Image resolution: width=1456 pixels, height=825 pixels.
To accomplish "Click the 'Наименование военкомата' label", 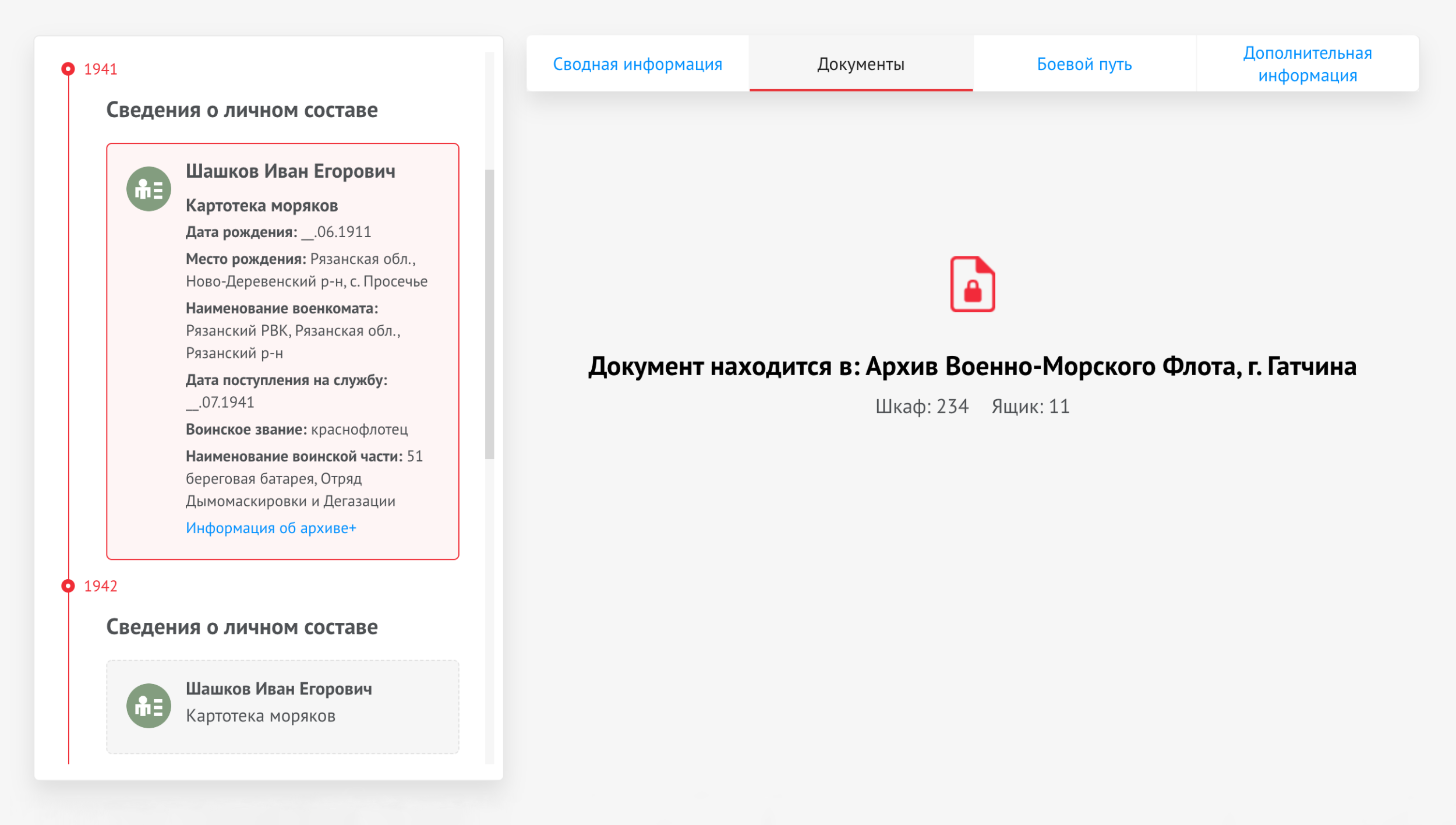I will pos(282,308).
